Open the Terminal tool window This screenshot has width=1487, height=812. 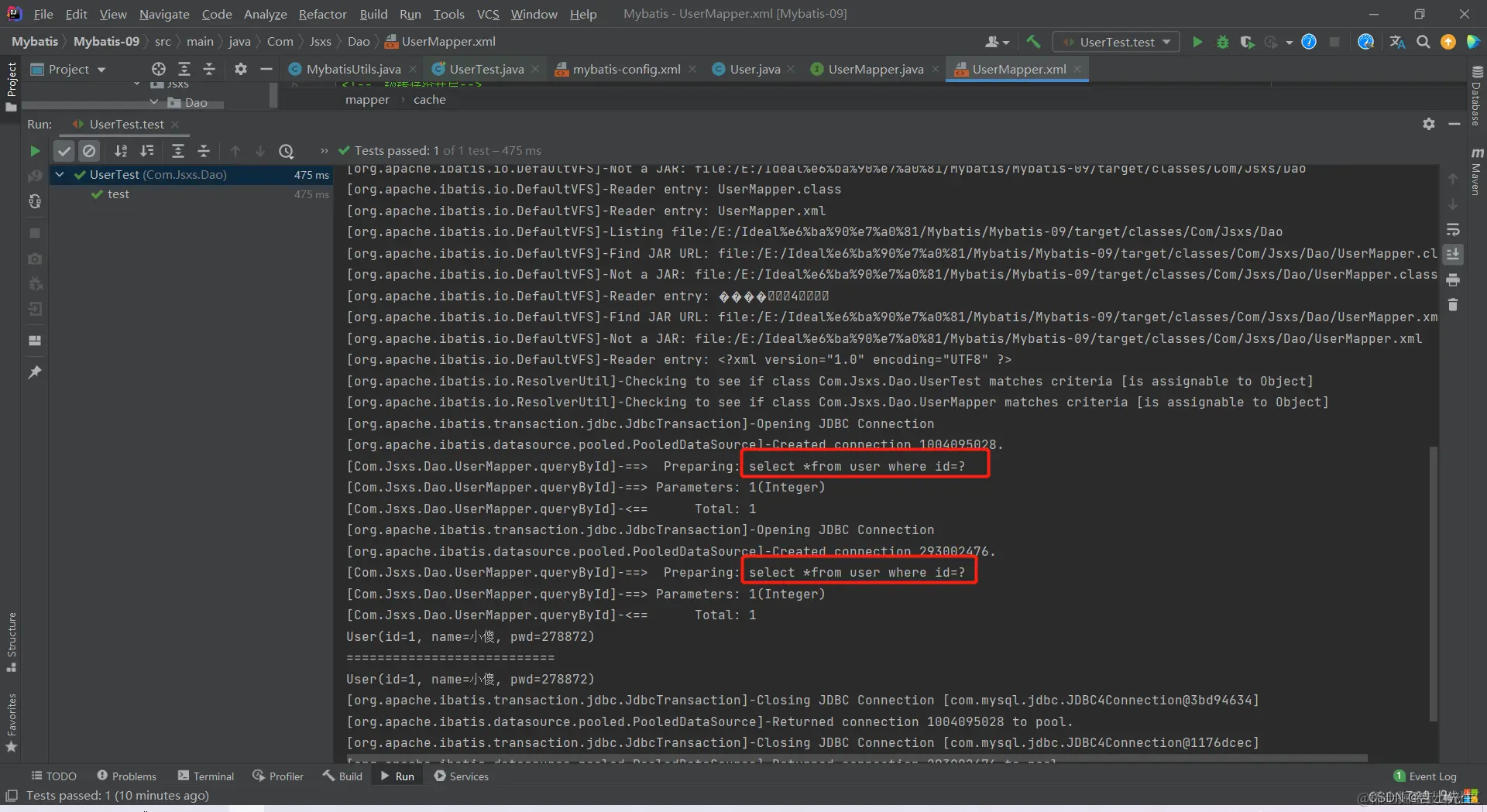[x=206, y=776]
